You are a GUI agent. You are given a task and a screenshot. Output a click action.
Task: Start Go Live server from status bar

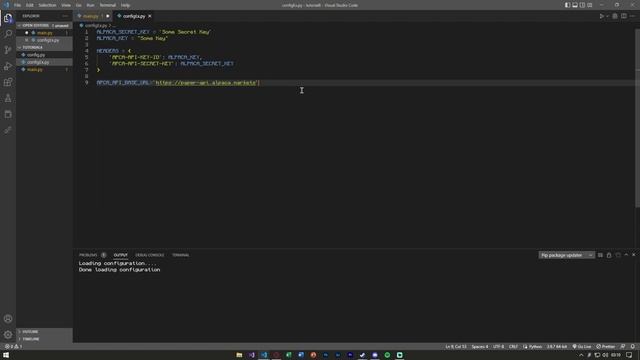pyautogui.click(x=582, y=347)
